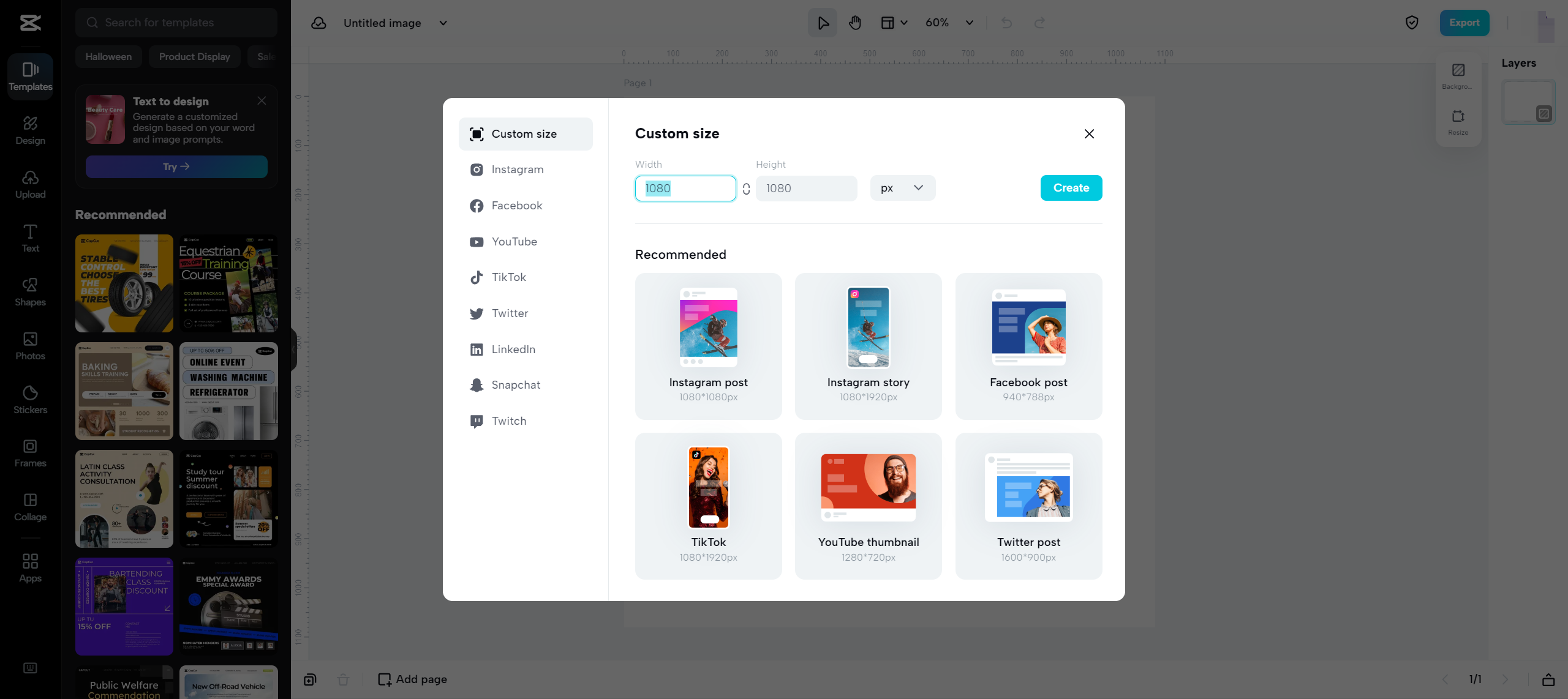Click the Create button

pos(1071,188)
